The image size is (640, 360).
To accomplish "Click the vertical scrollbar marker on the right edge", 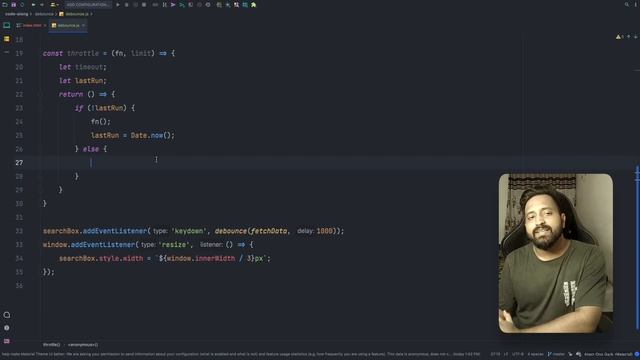I will click(x=637, y=247).
